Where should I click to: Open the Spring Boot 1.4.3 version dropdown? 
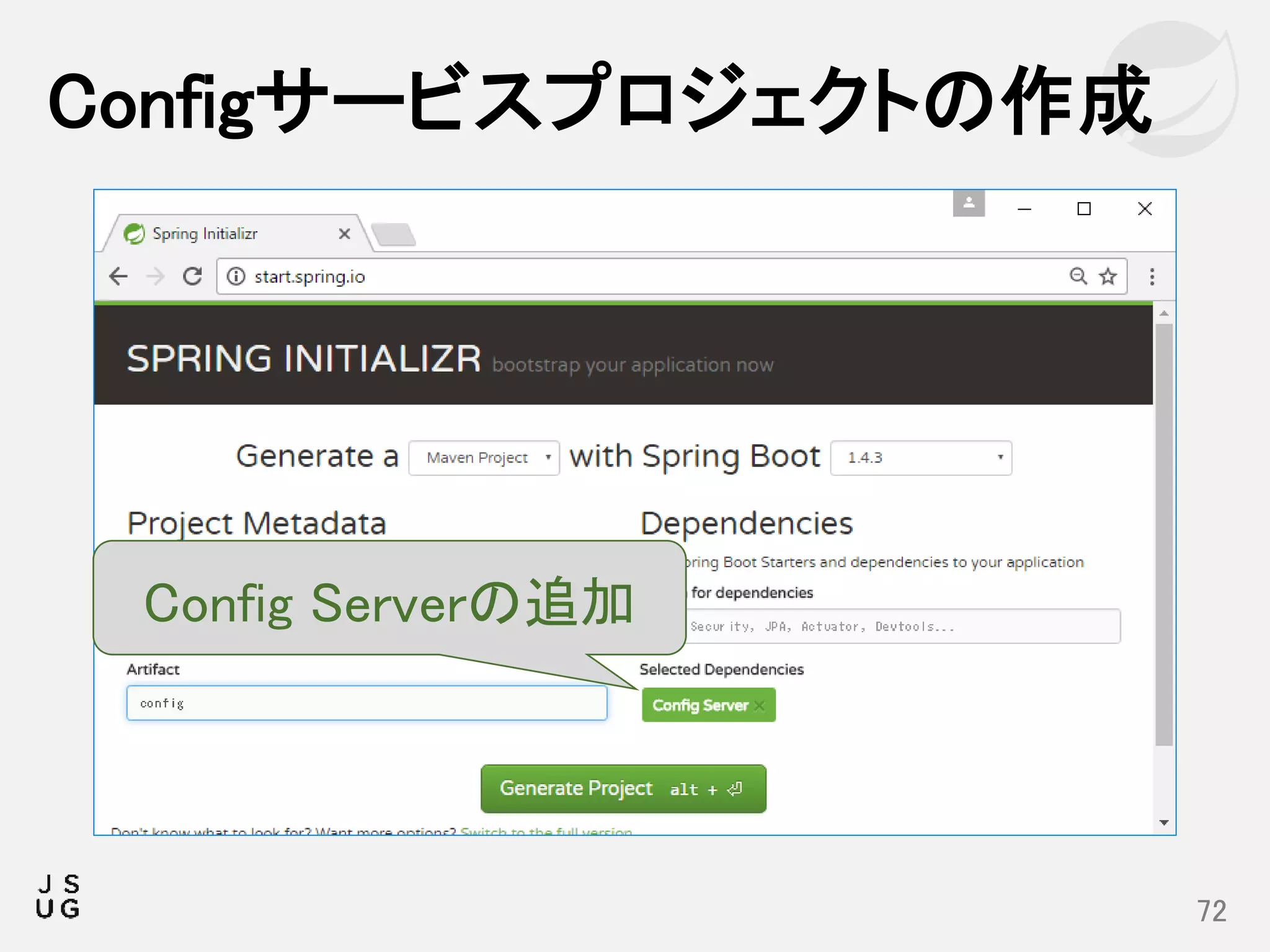921,458
